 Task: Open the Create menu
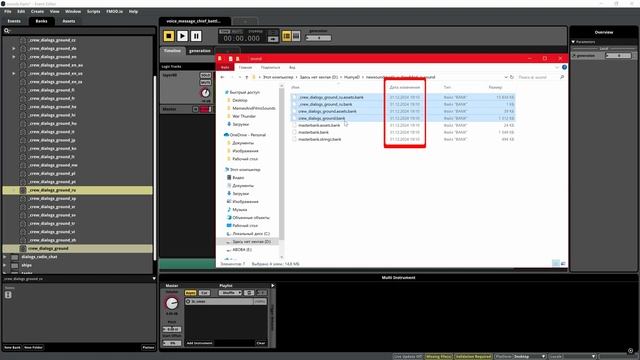coord(37,11)
